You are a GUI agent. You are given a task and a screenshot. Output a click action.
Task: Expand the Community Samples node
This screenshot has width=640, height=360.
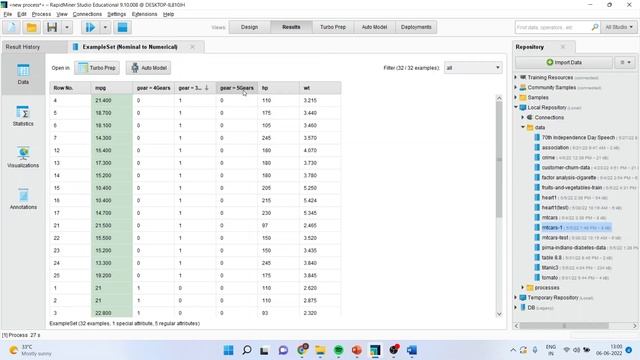[x=516, y=87]
